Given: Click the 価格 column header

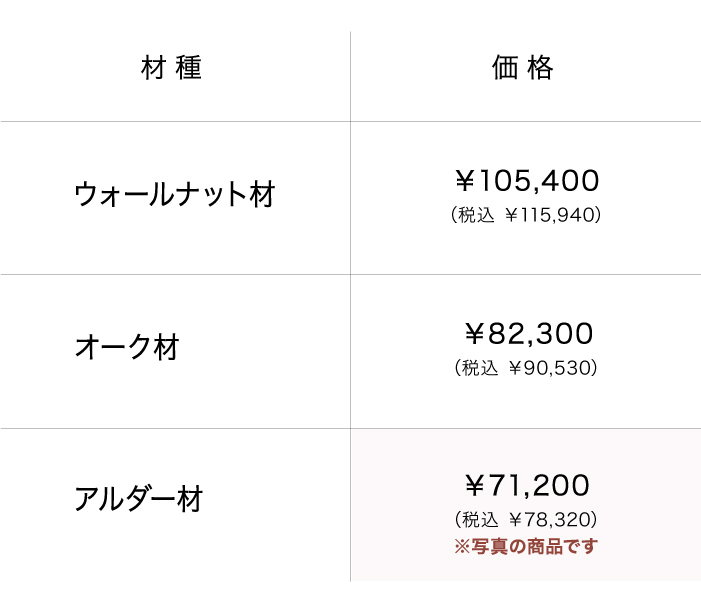Looking at the screenshot, I should click(x=523, y=68).
